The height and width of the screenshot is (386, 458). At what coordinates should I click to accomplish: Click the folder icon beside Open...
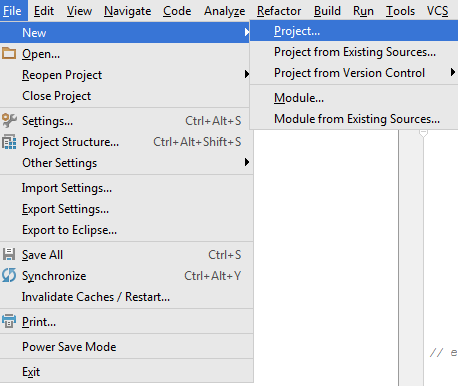(x=9, y=53)
